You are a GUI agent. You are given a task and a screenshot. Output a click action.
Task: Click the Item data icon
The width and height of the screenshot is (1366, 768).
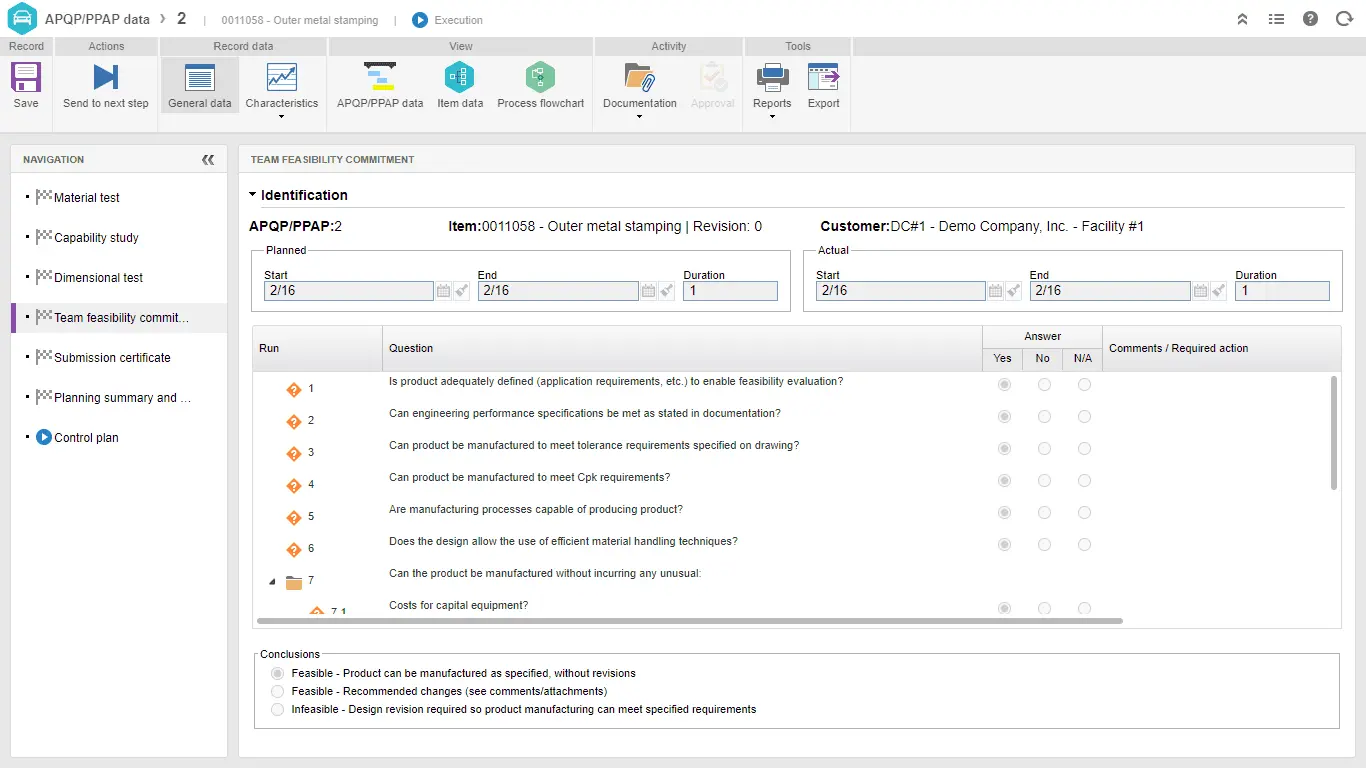[459, 78]
